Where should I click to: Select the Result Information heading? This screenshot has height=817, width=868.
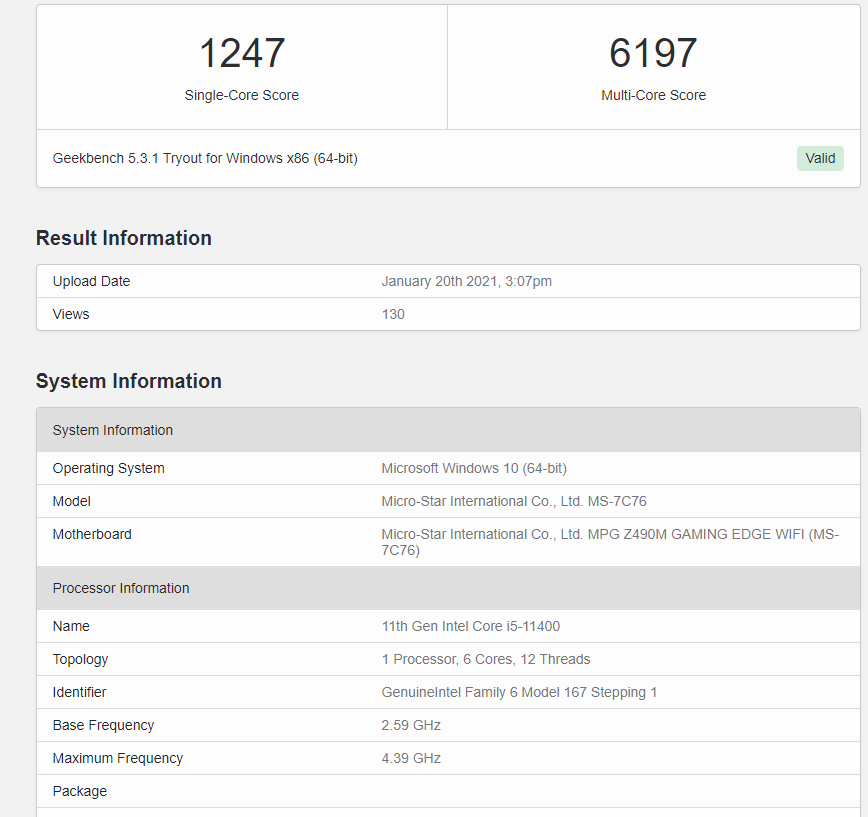pyautogui.click(x=124, y=238)
